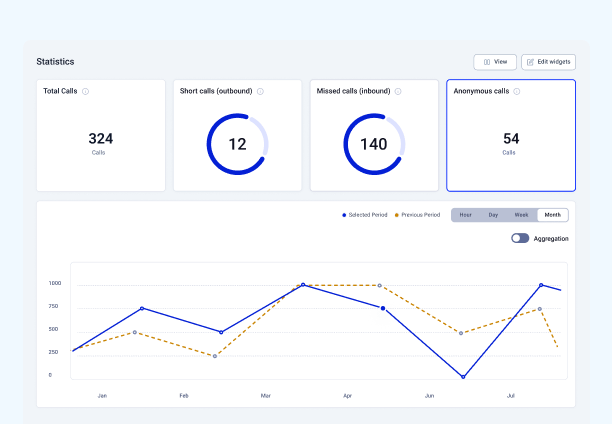Switch chart to Week view
Viewport: 612px width, 424px height.
521,215
